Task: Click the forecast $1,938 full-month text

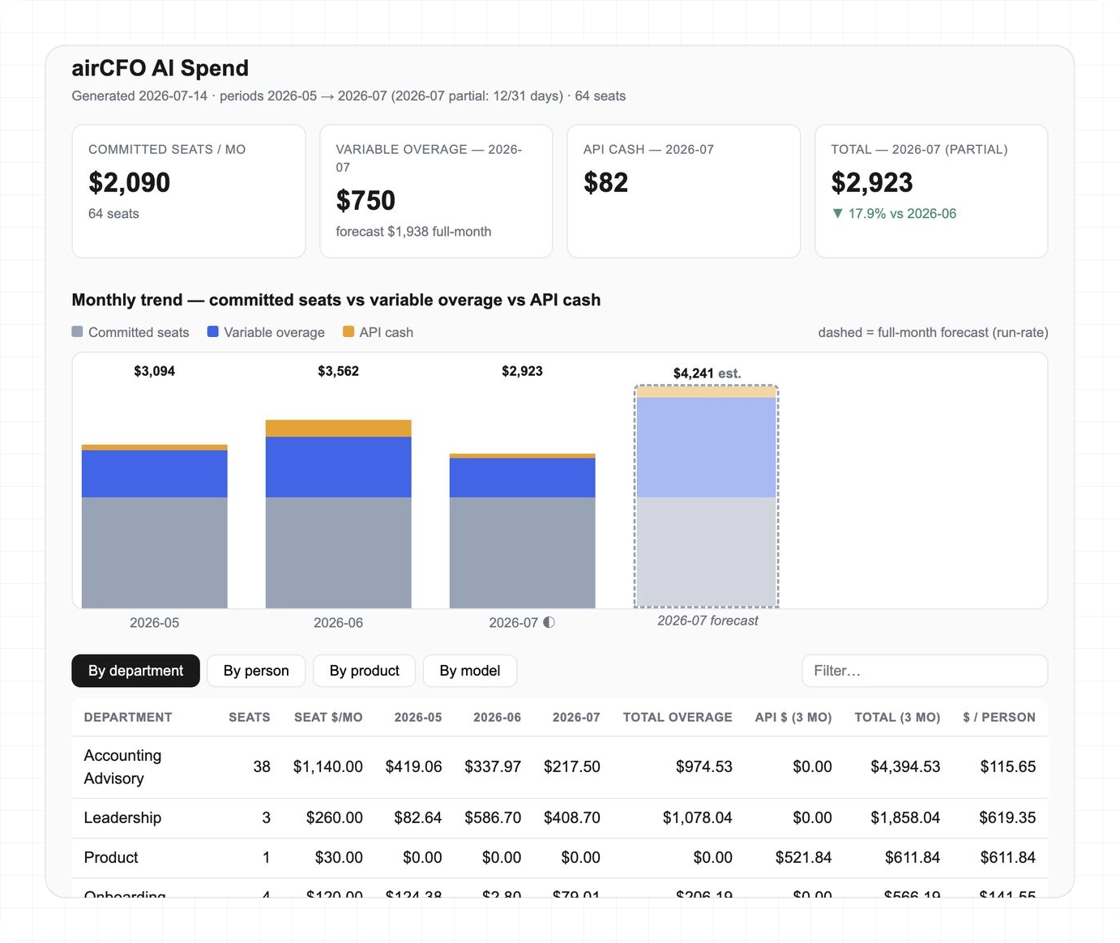Action: pyautogui.click(x=414, y=231)
